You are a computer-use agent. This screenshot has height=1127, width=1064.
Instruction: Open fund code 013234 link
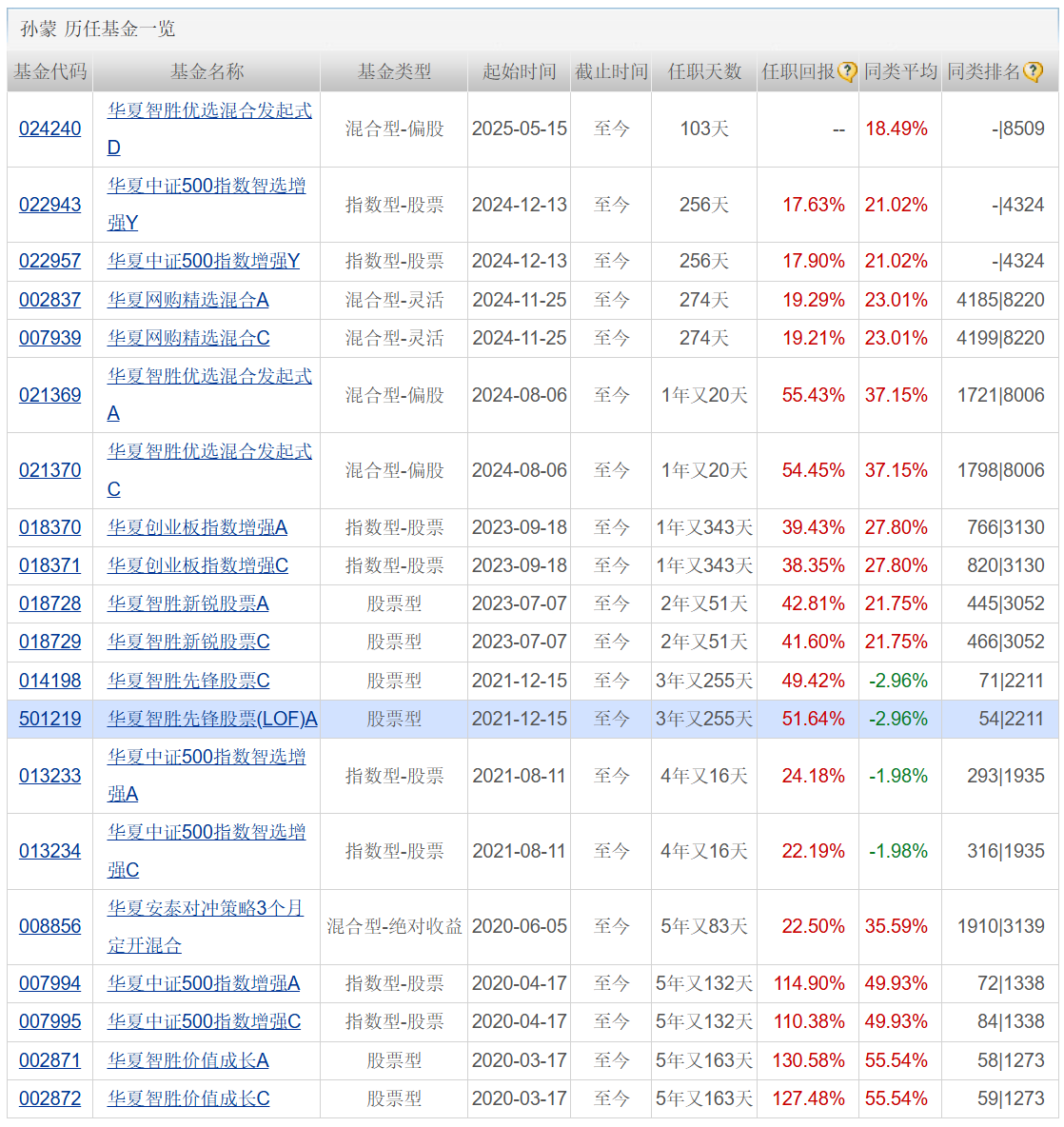49,852
